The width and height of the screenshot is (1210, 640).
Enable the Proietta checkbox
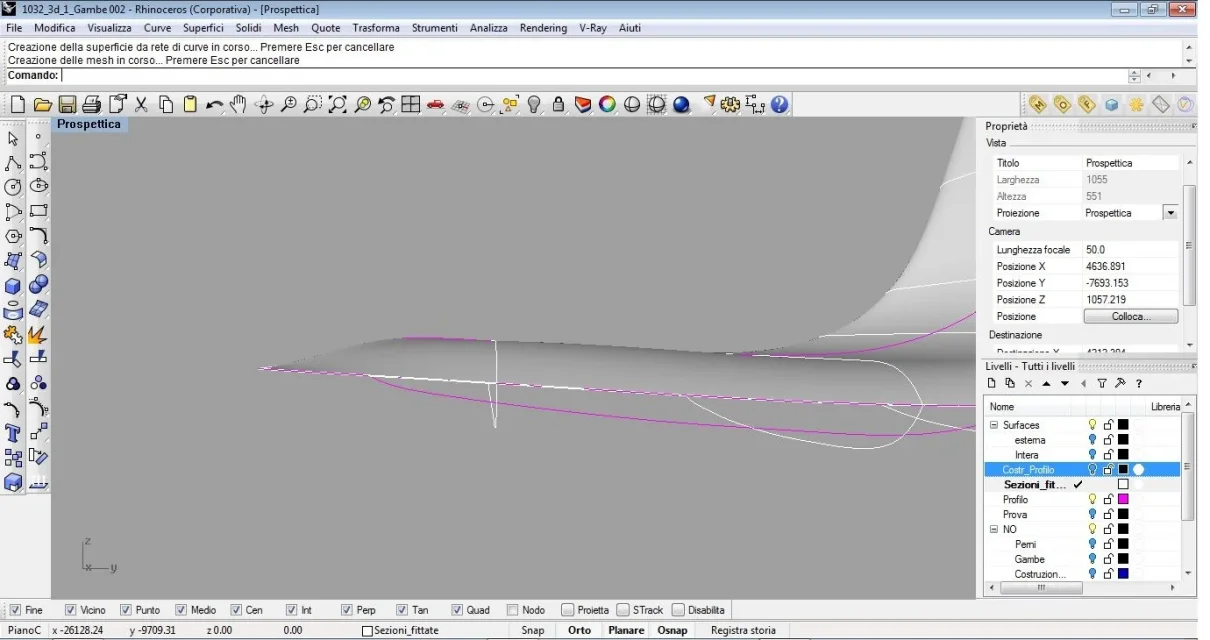[567, 610]
